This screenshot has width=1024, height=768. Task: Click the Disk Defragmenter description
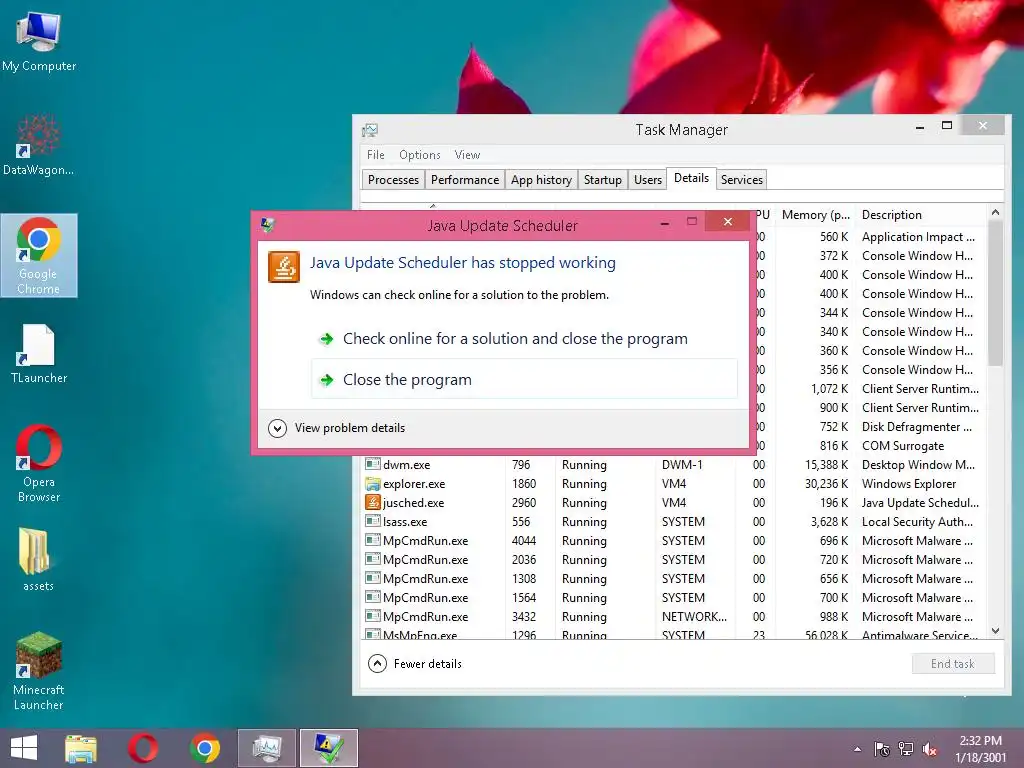916,426
